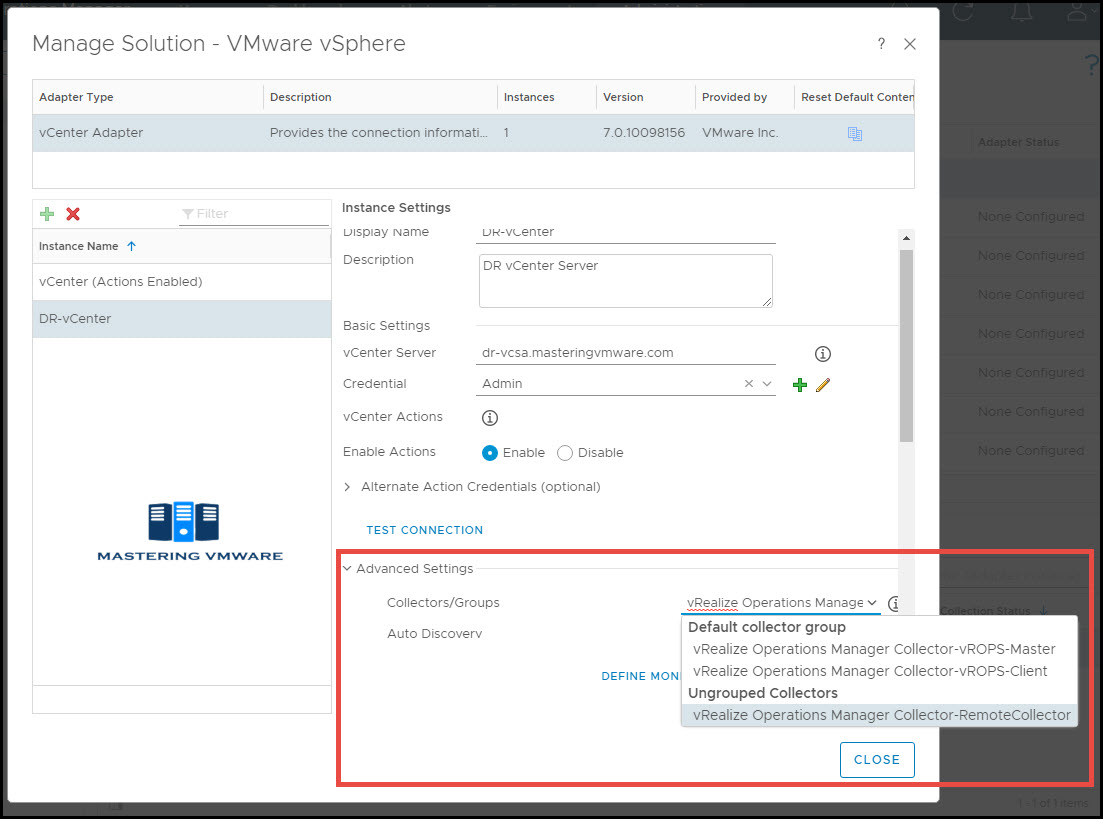1103x819 pixels.
Task: Click notification bell in background window
Action: [1021, 11]
